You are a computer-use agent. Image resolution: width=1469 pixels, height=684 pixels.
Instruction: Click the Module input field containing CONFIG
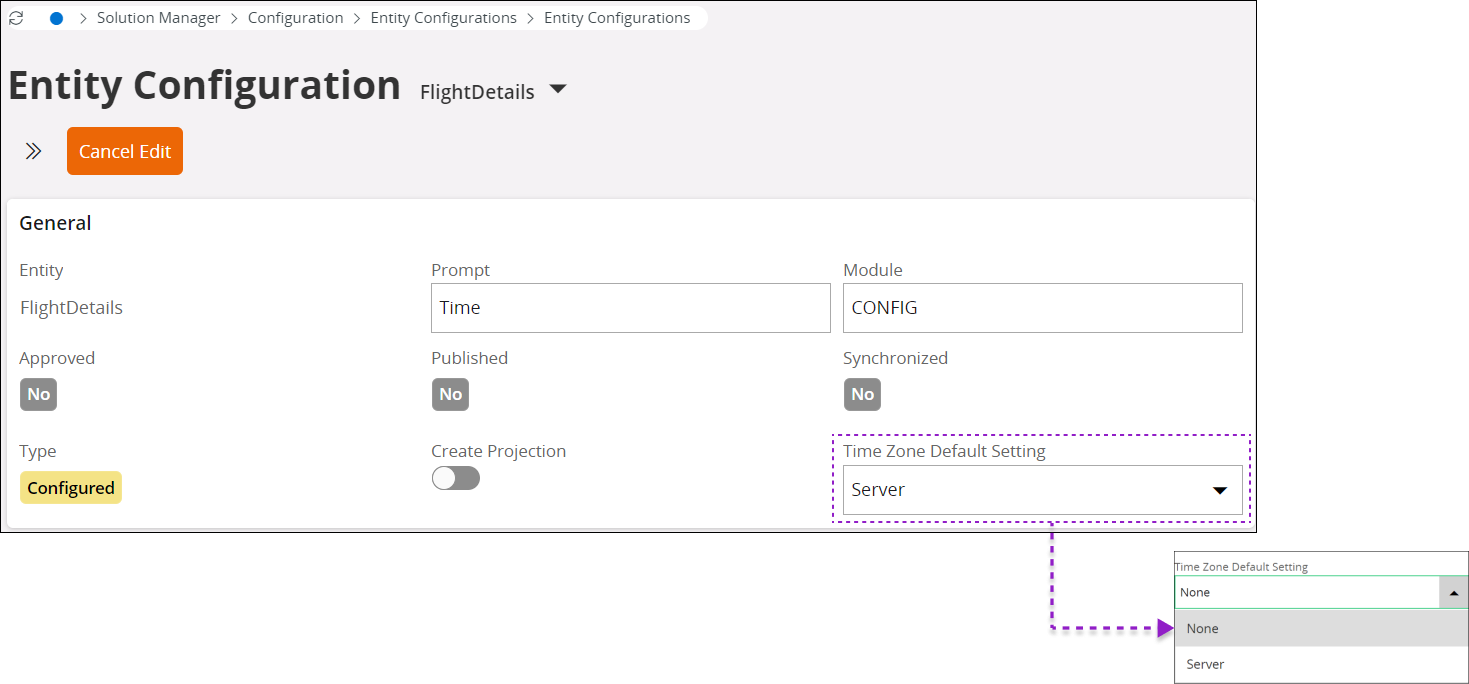1043,308
